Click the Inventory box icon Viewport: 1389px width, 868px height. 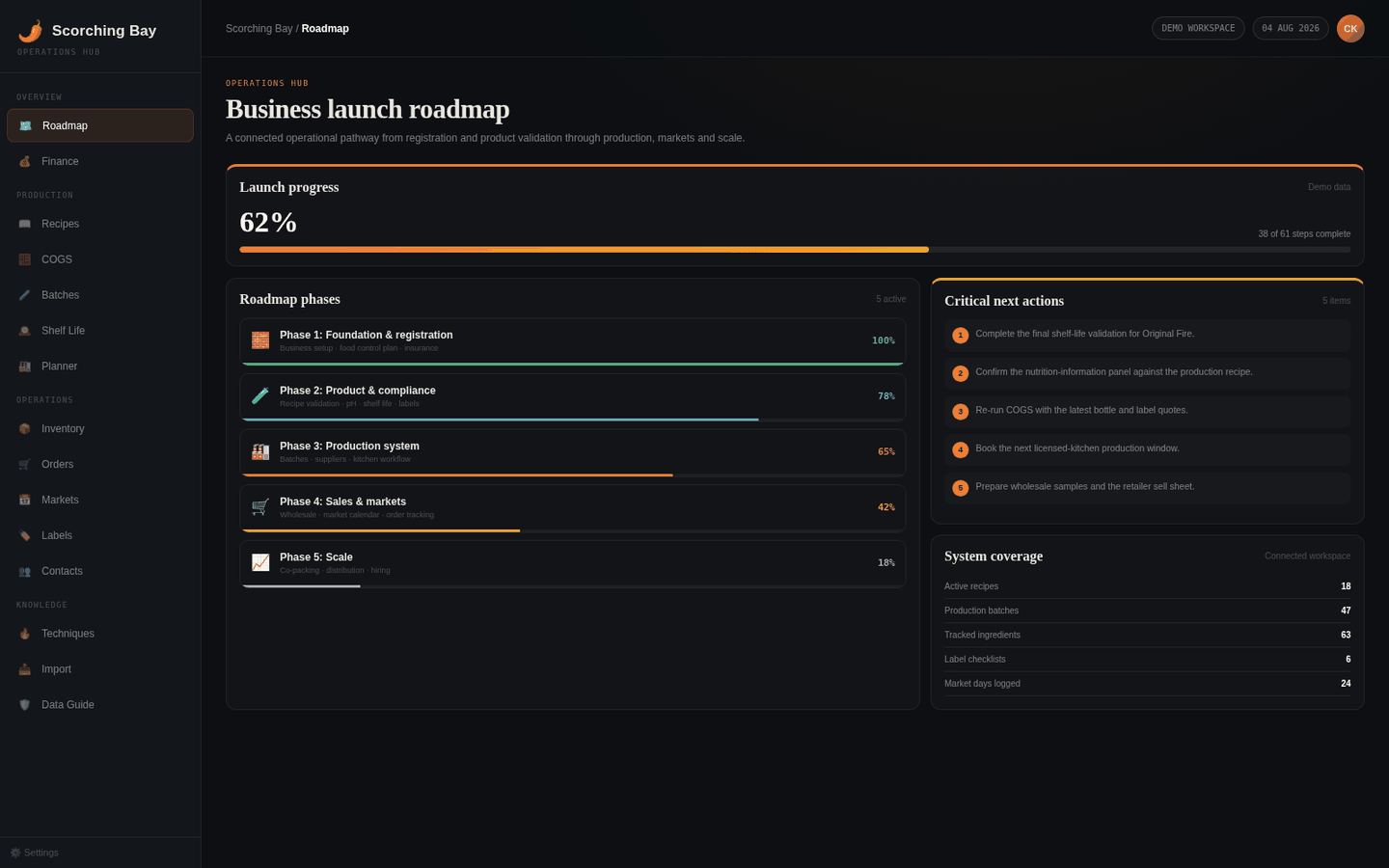[x=25, y=429]
